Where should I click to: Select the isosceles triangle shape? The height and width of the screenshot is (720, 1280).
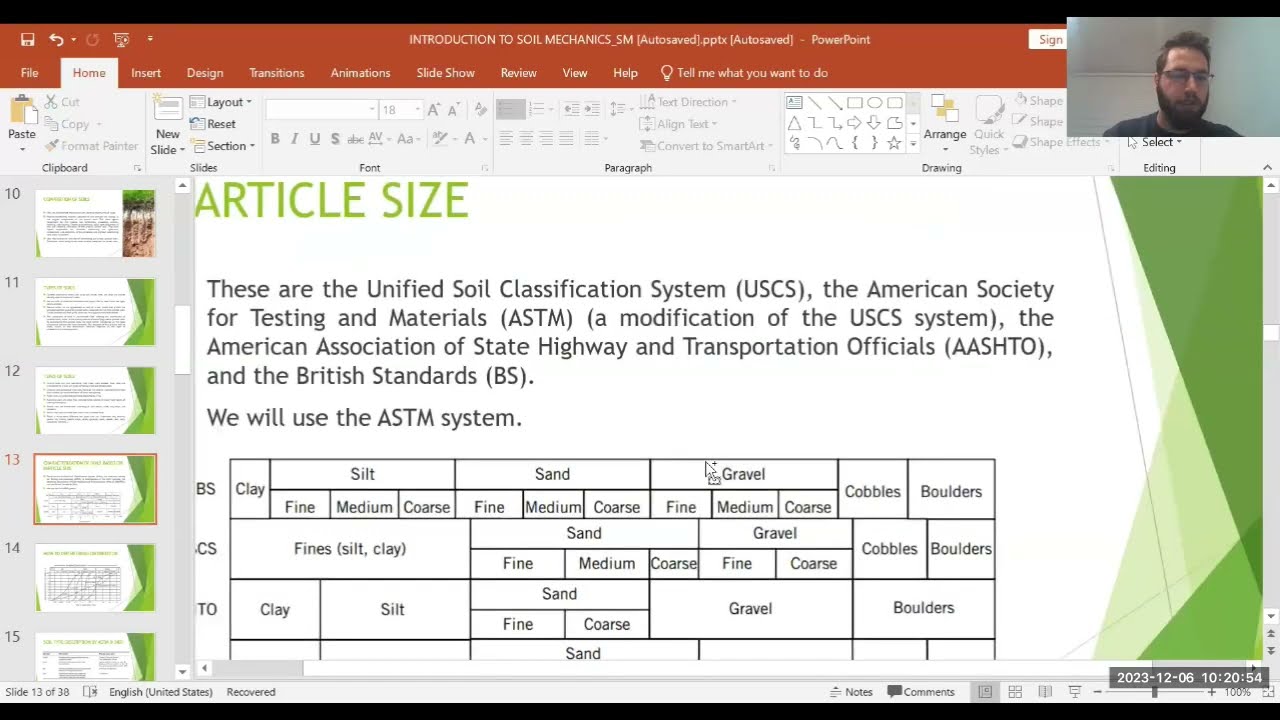coord(794,123)
